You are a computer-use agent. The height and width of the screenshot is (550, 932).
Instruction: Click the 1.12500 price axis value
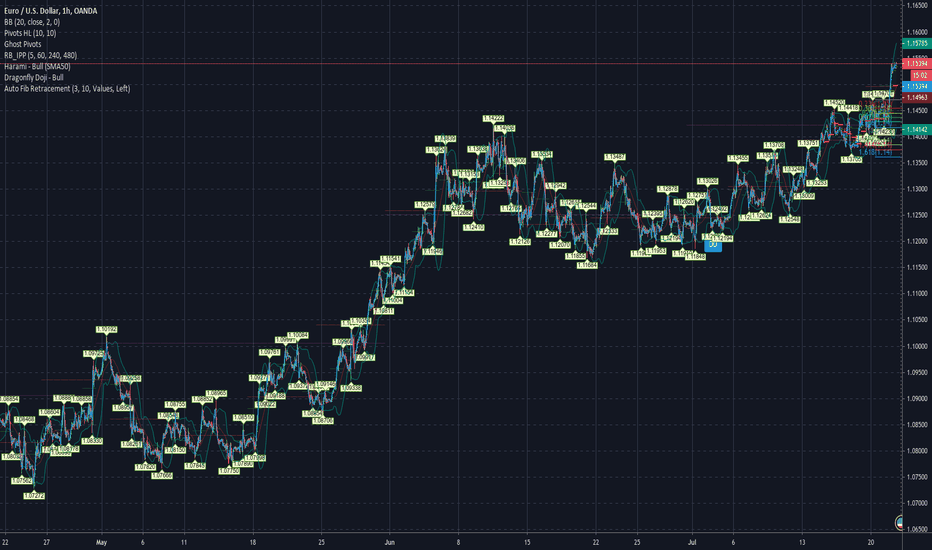(x=917, y=215)
